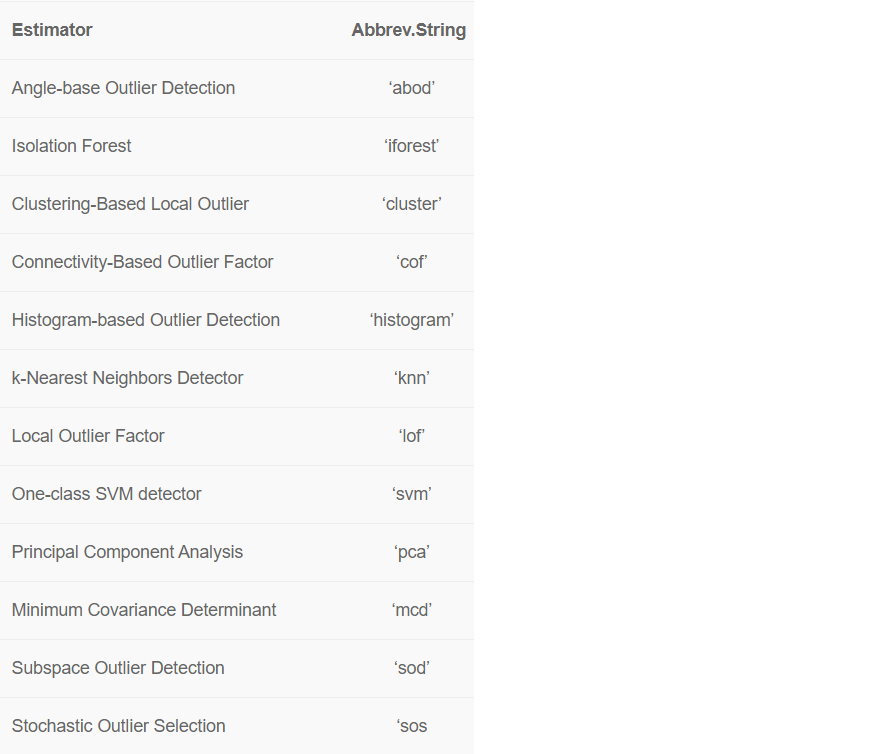
Task: Select Stochastic Outlier Selection text
Action: pyautogui.click(x=118, y=726)
